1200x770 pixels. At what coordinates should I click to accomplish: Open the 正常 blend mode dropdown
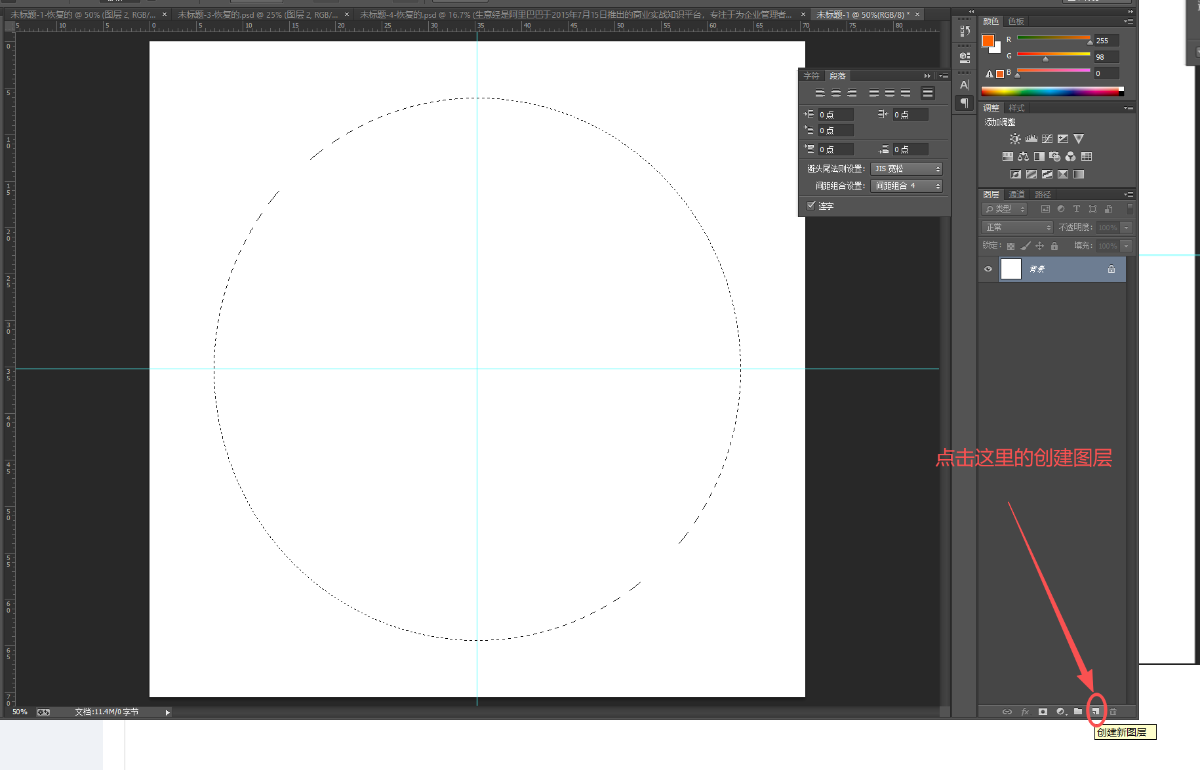tap(1018, 227)
